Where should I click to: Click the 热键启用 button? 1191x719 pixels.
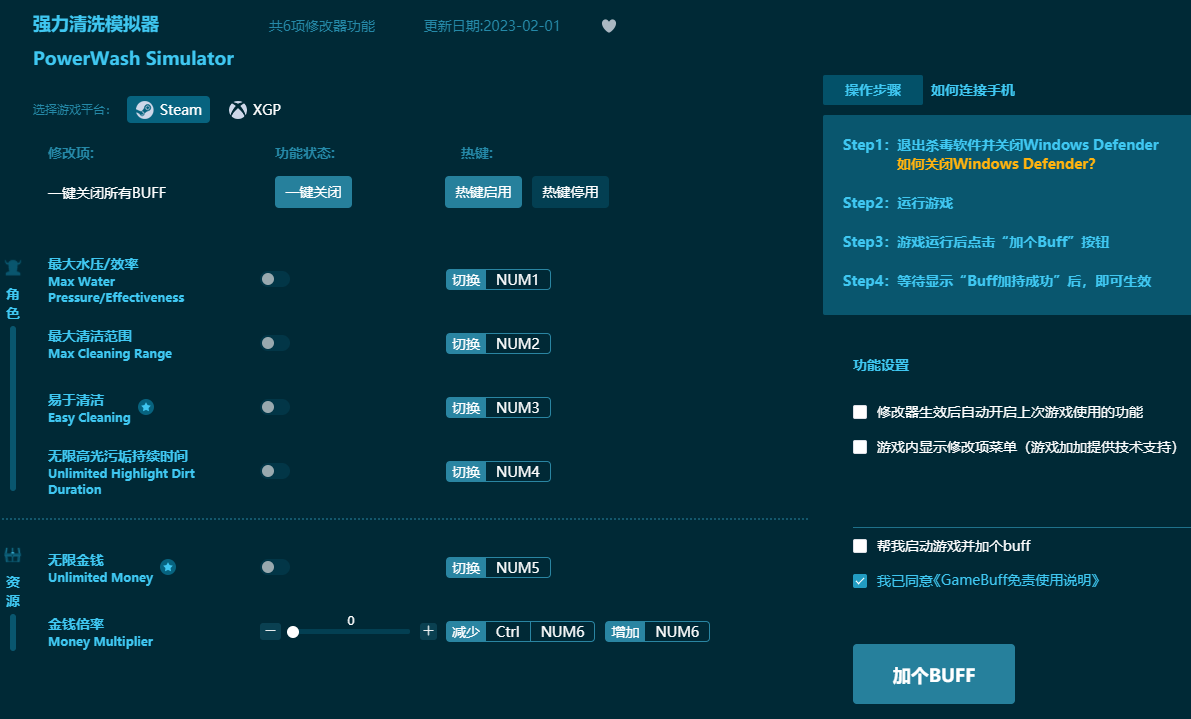click(483, 192)
